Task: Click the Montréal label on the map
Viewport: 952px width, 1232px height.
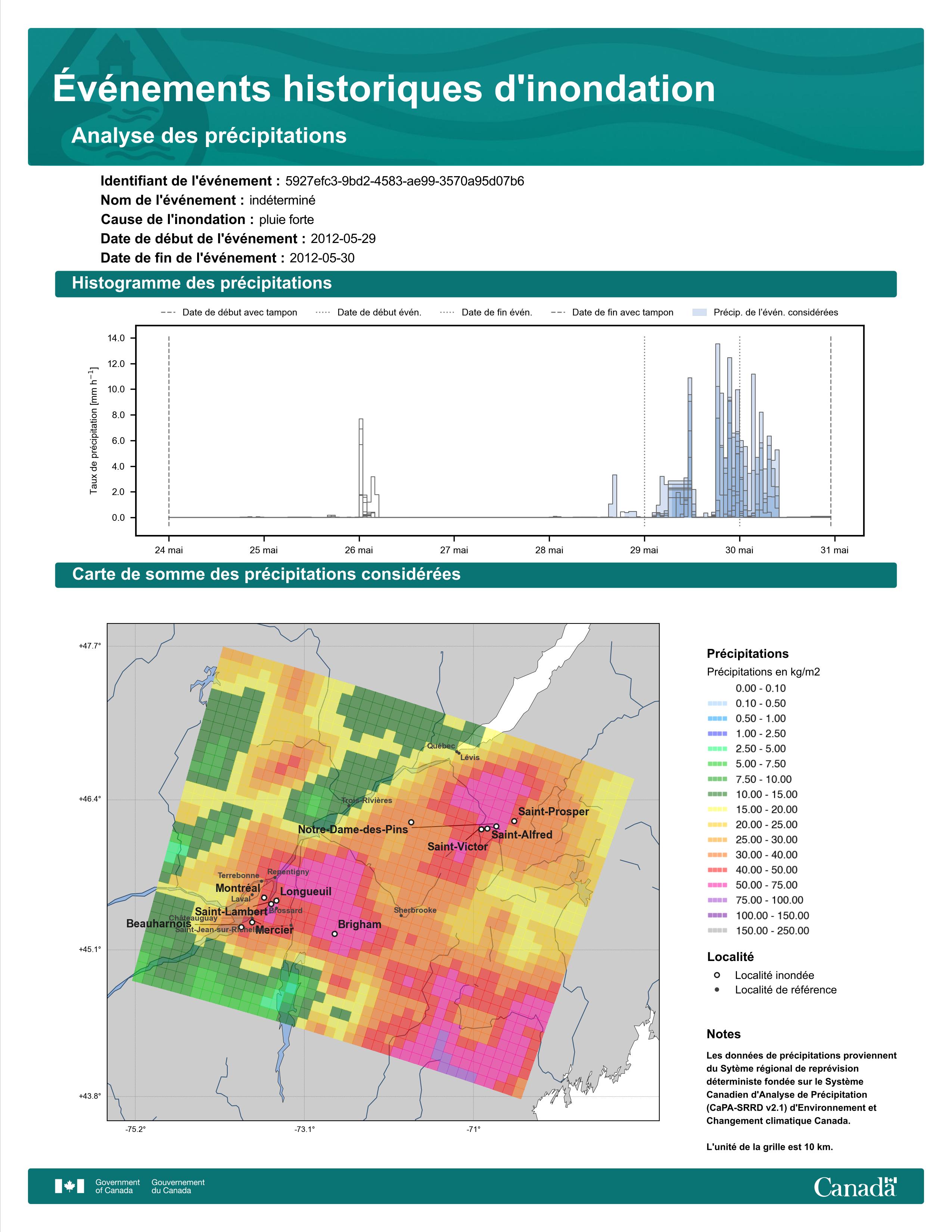Action: pos(238,889)
